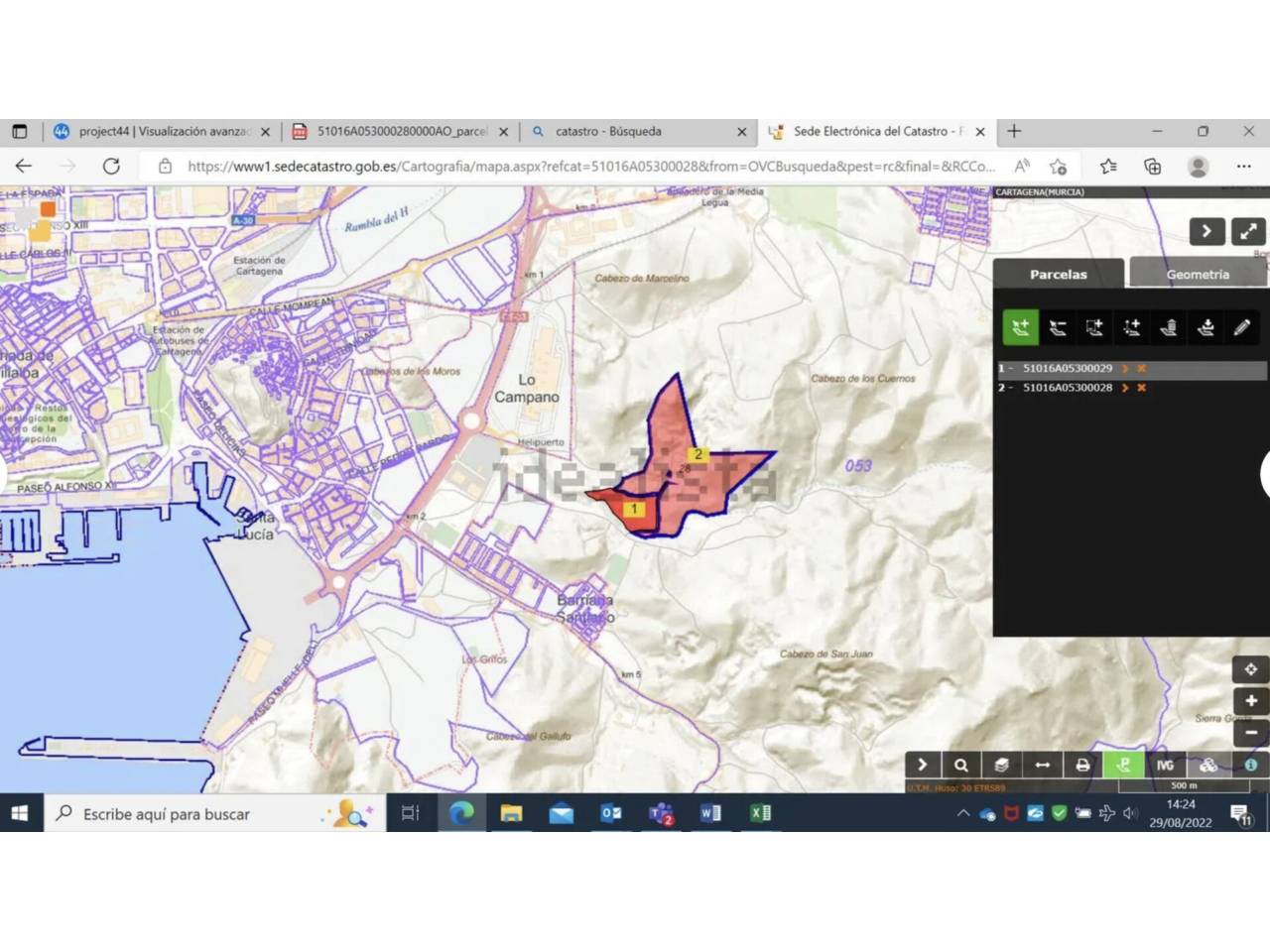Click the print map icon
The image size is (1270, 952).
pos(1082,765)
